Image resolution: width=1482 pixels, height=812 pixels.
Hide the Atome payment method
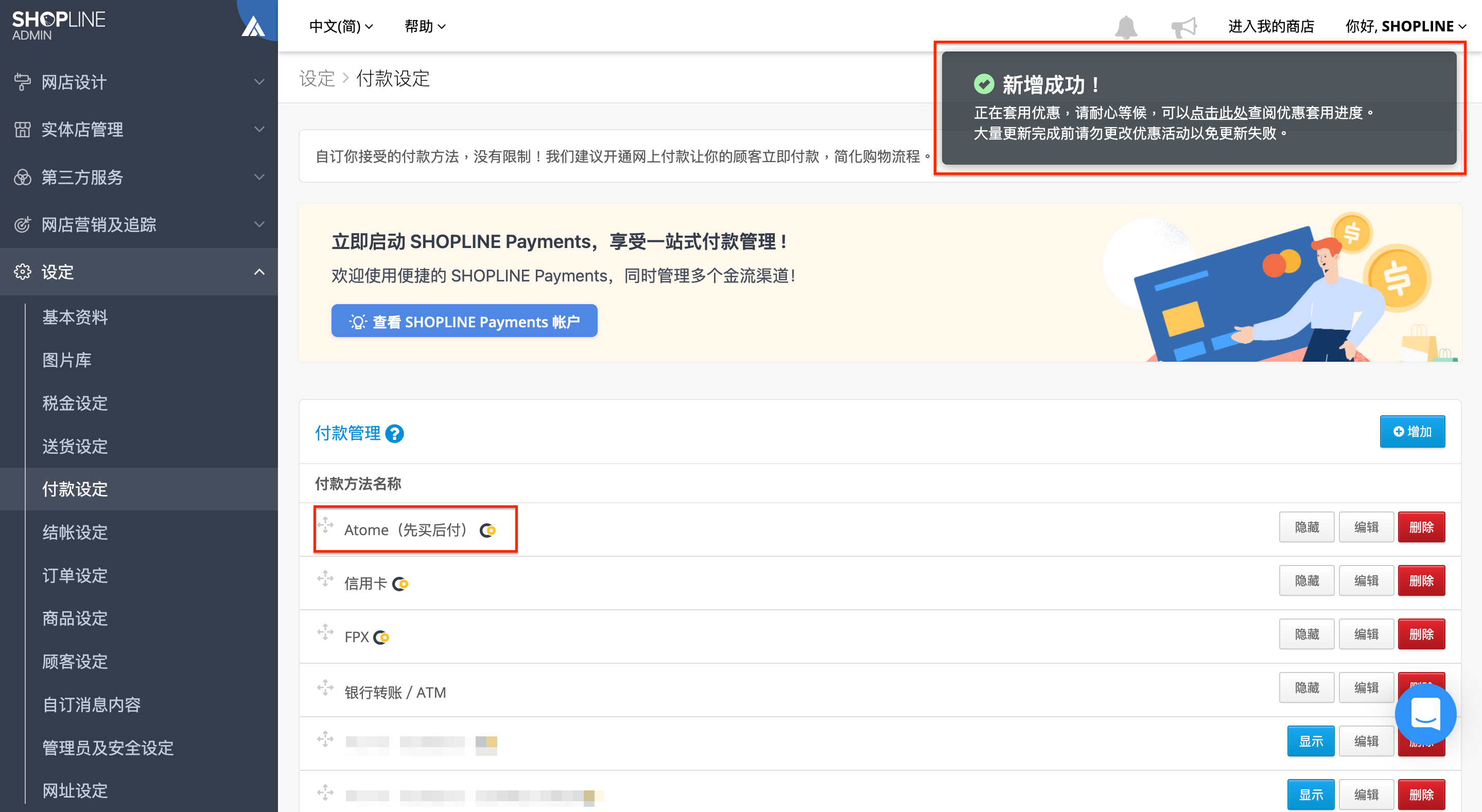pos(1306,527)
